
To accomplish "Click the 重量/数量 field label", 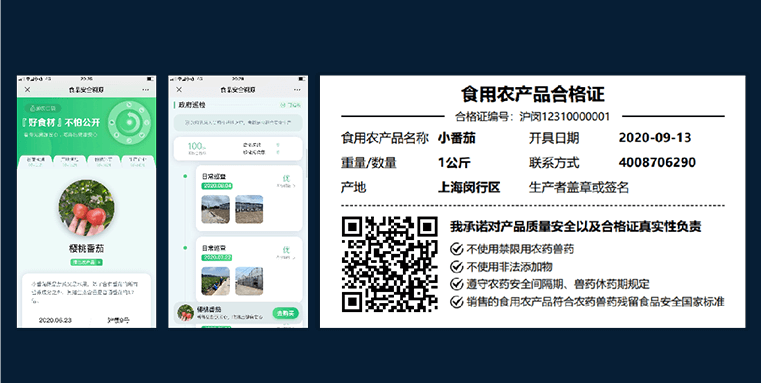I will pyautogui.click(x=369, y=163).
